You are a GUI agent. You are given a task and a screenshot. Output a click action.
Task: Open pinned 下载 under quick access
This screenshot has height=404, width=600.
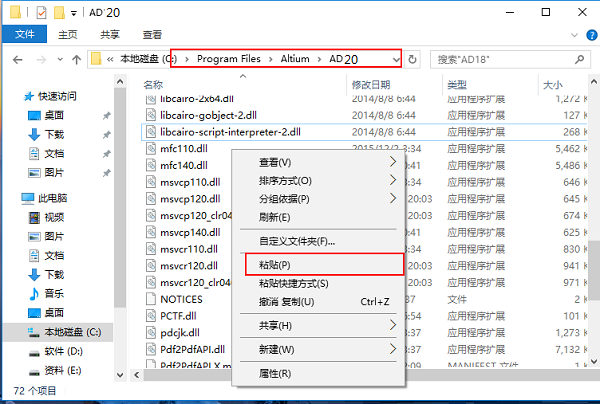click(54, 134)
